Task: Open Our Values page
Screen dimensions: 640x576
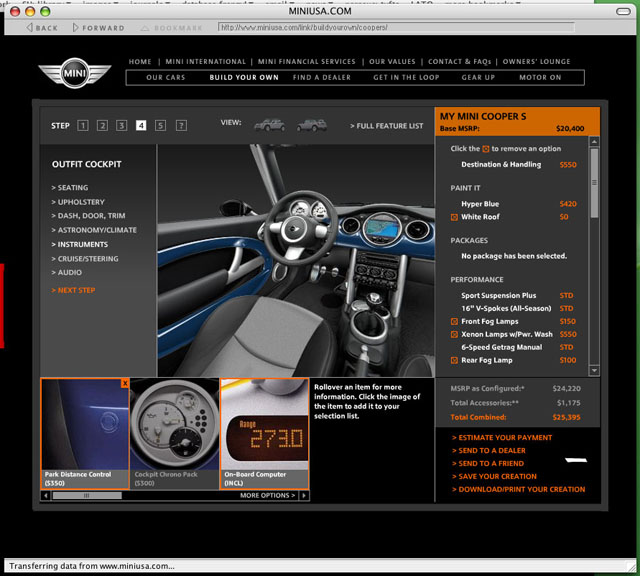Action: click(392, 62)
